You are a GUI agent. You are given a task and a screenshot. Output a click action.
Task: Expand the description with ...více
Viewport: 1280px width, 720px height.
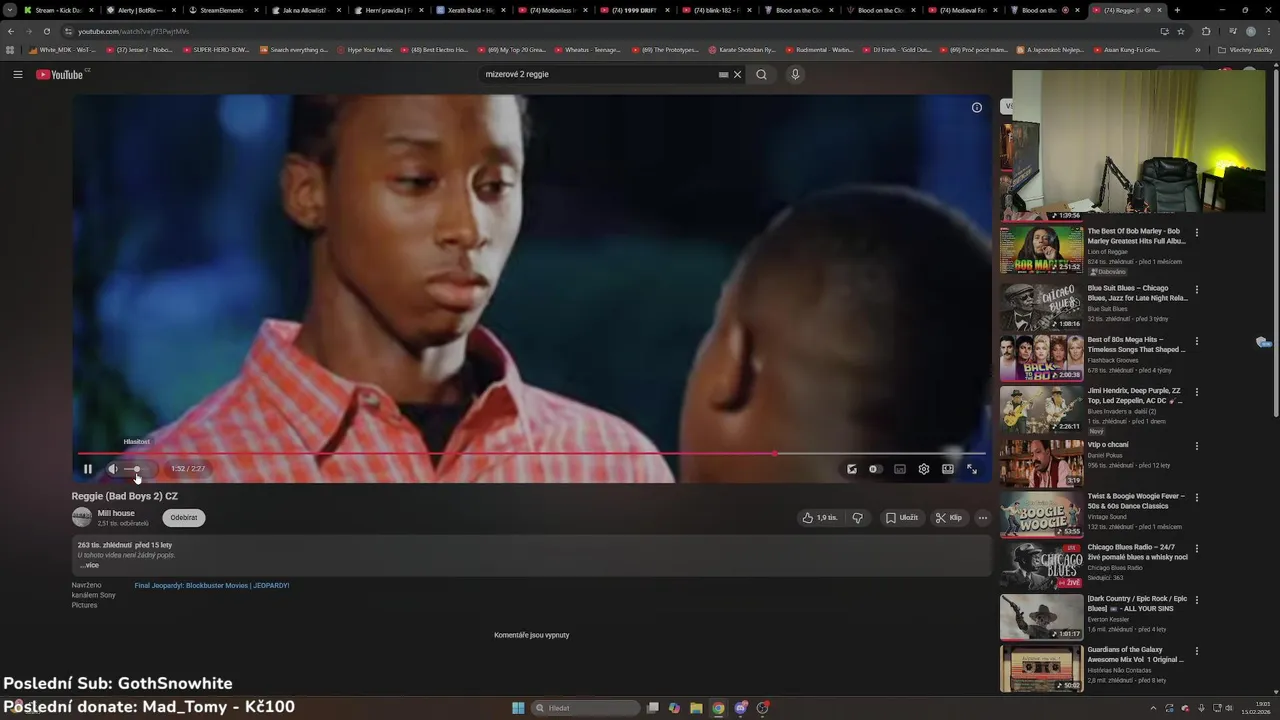point(89,565)
